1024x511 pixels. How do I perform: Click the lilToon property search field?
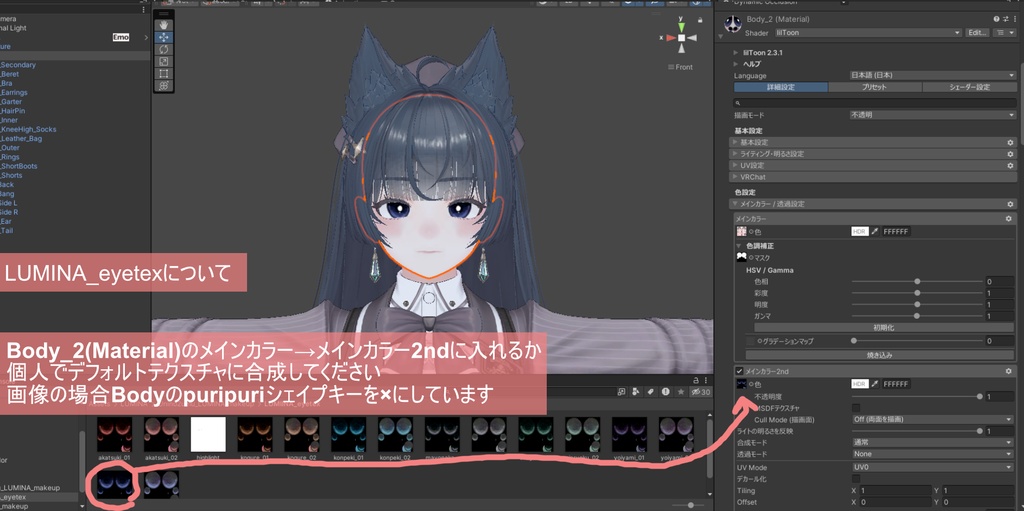[x=874, y=103]
